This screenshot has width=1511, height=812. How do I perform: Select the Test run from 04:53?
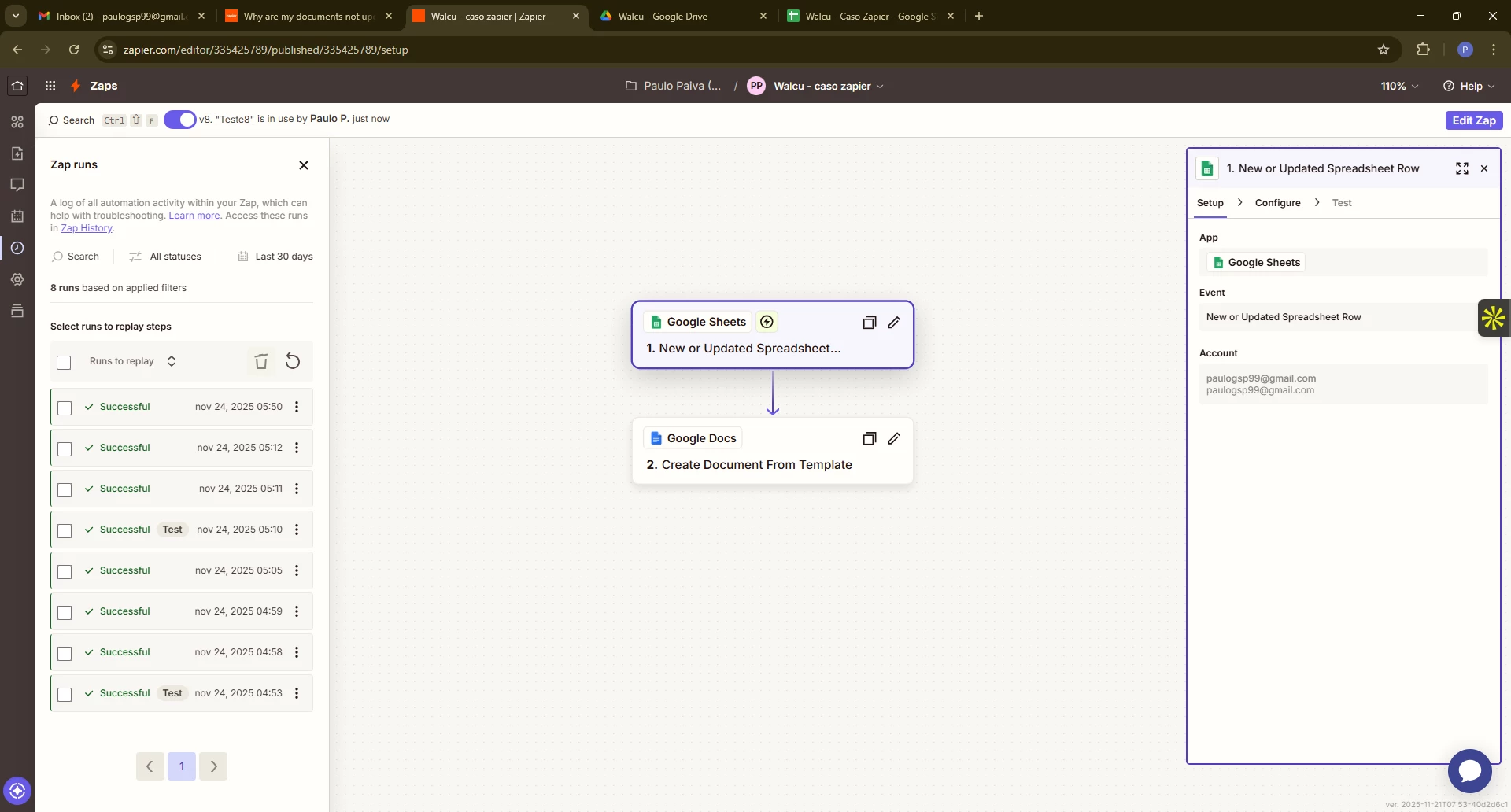pyautogui.click(x=65, y=694)
